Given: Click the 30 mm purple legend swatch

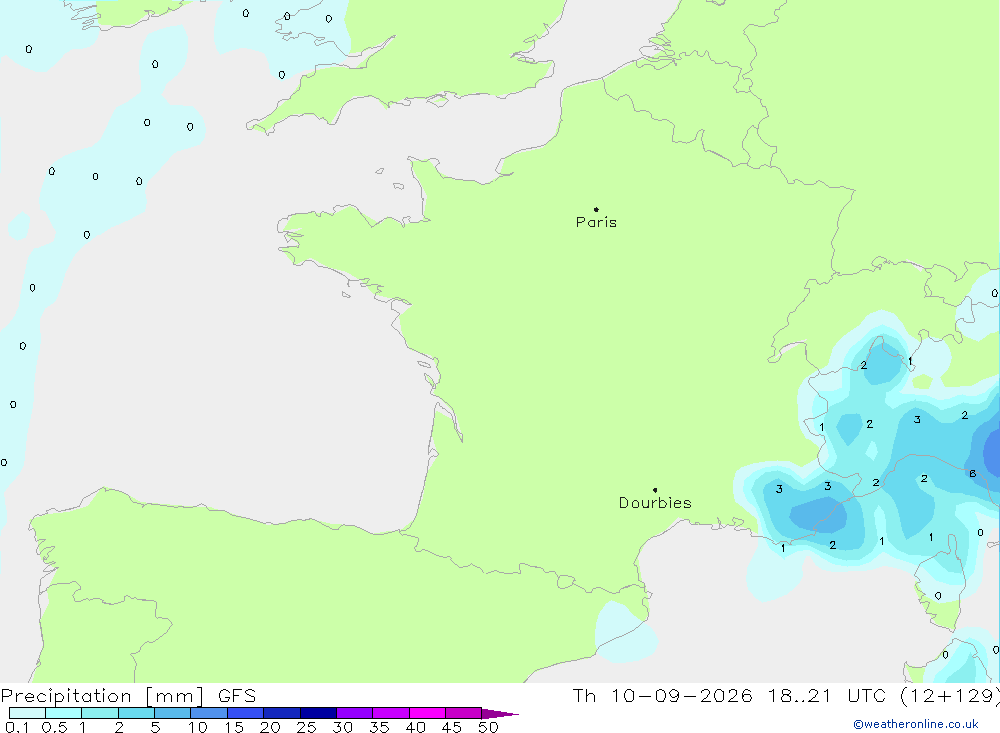Looking at the screenshot, I should click(x=354, y=713).
